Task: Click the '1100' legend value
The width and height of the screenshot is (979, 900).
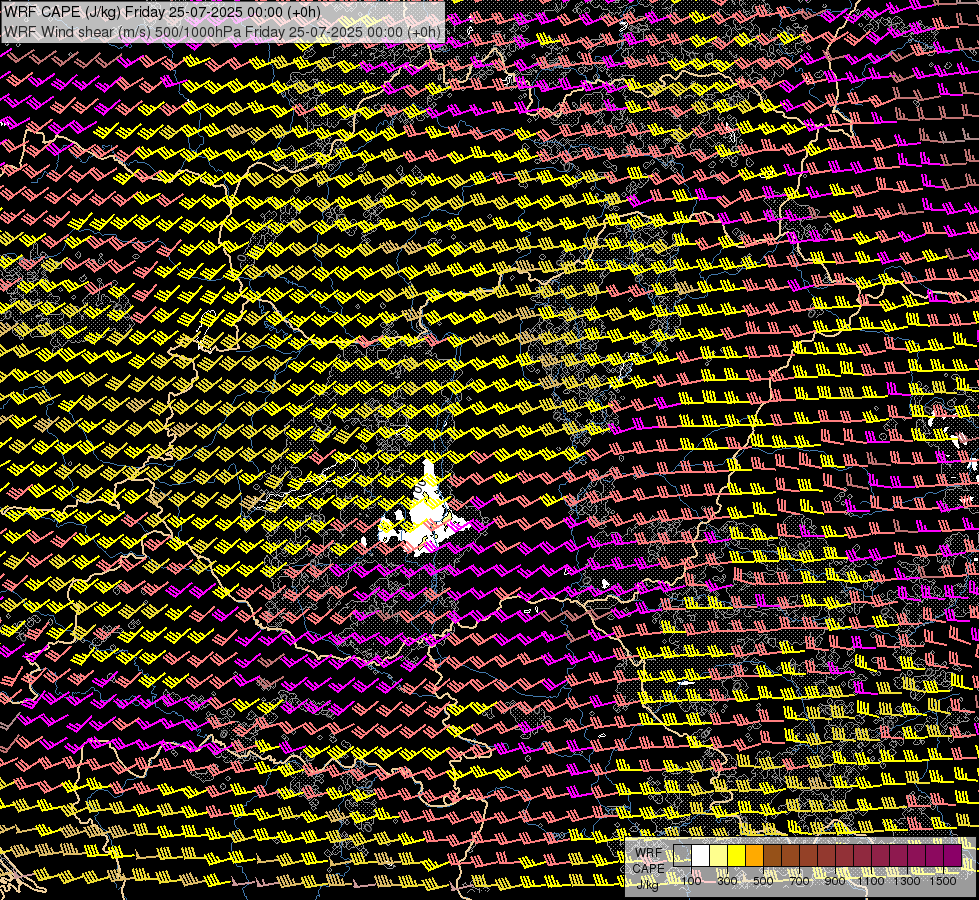Action: 870,881
